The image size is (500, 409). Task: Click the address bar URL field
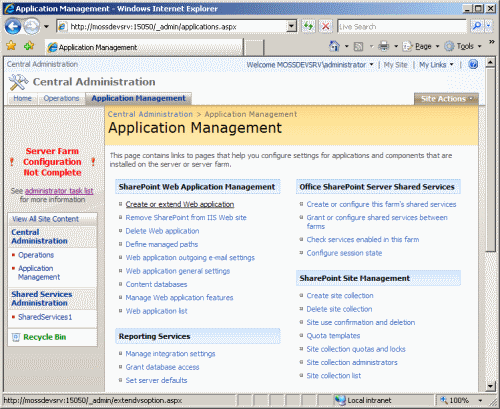pos(173,26)
